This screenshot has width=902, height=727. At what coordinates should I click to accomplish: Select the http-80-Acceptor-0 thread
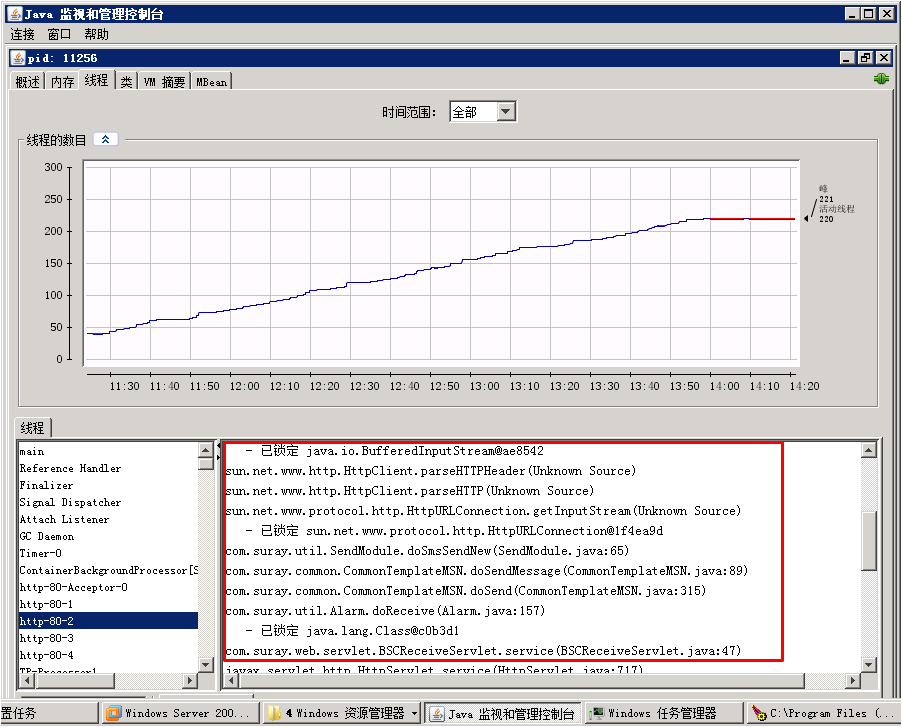(108, 587)
